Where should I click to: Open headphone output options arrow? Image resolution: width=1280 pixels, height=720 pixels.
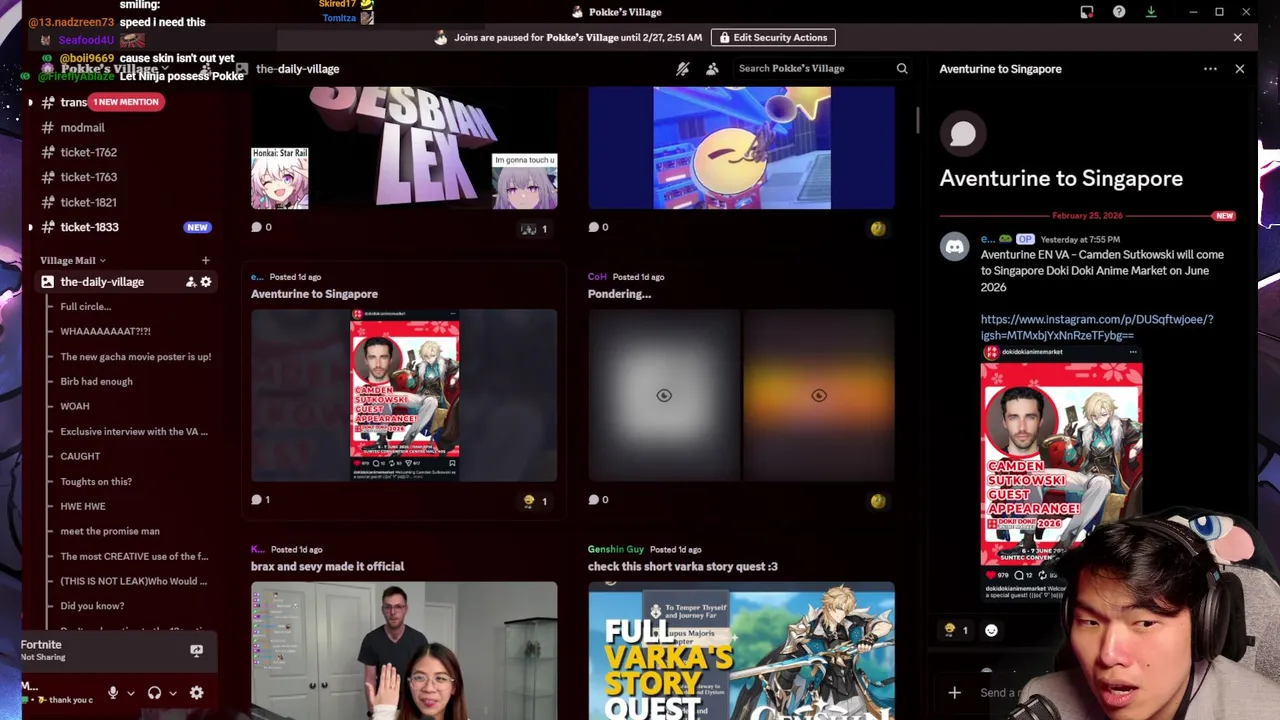coord(173,693)
